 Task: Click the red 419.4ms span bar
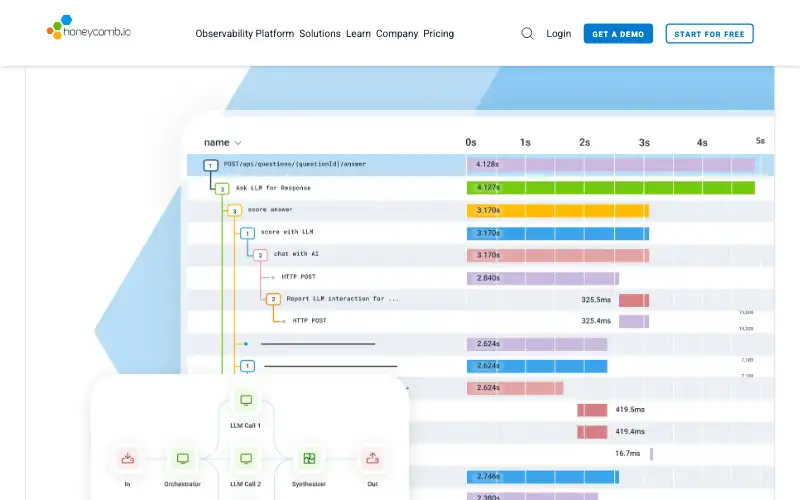(x=592, y=432)
